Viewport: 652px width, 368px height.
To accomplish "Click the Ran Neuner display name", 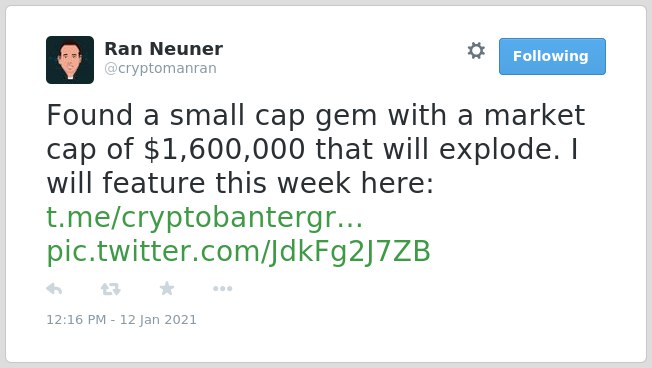I will click(x=164, y=49).
